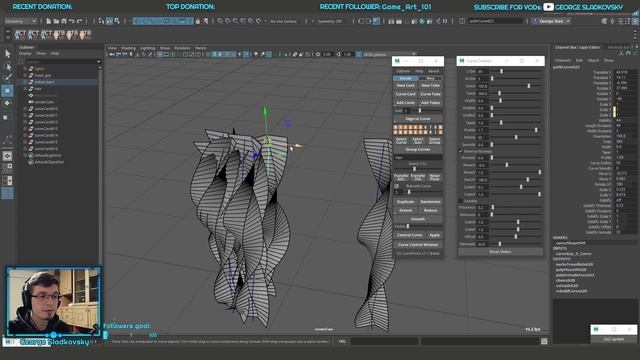The height and width of the screenshot is (360, 640).
Task: Open the CurveTools Options menu
Action: click(x=403, y=71)
